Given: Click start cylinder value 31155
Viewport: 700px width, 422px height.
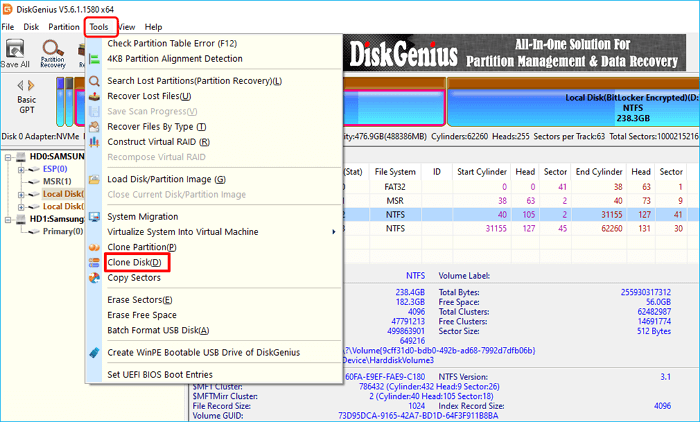Looking at the screenshot, I should coord(496,229).
